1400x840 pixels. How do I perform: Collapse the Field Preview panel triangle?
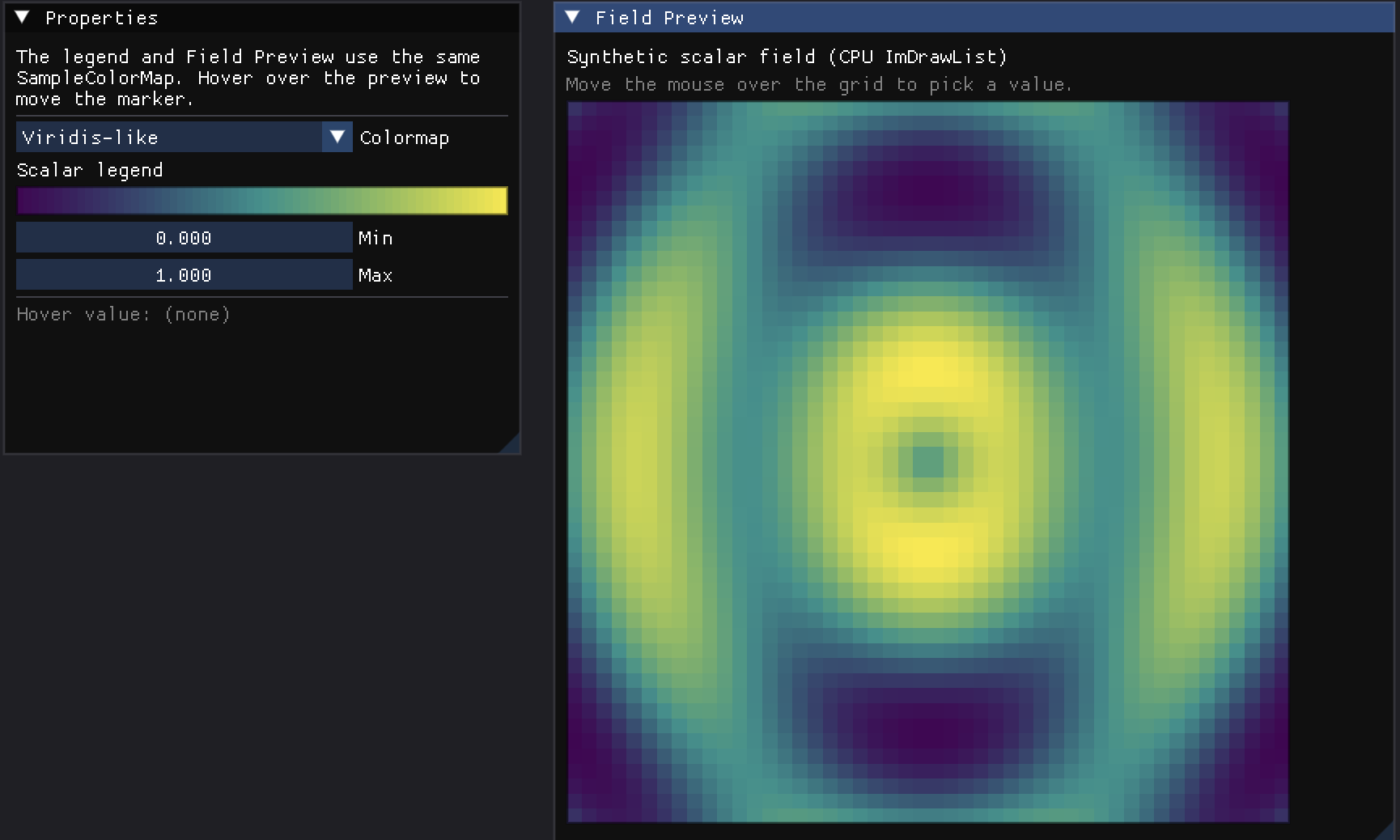point(573,18)
